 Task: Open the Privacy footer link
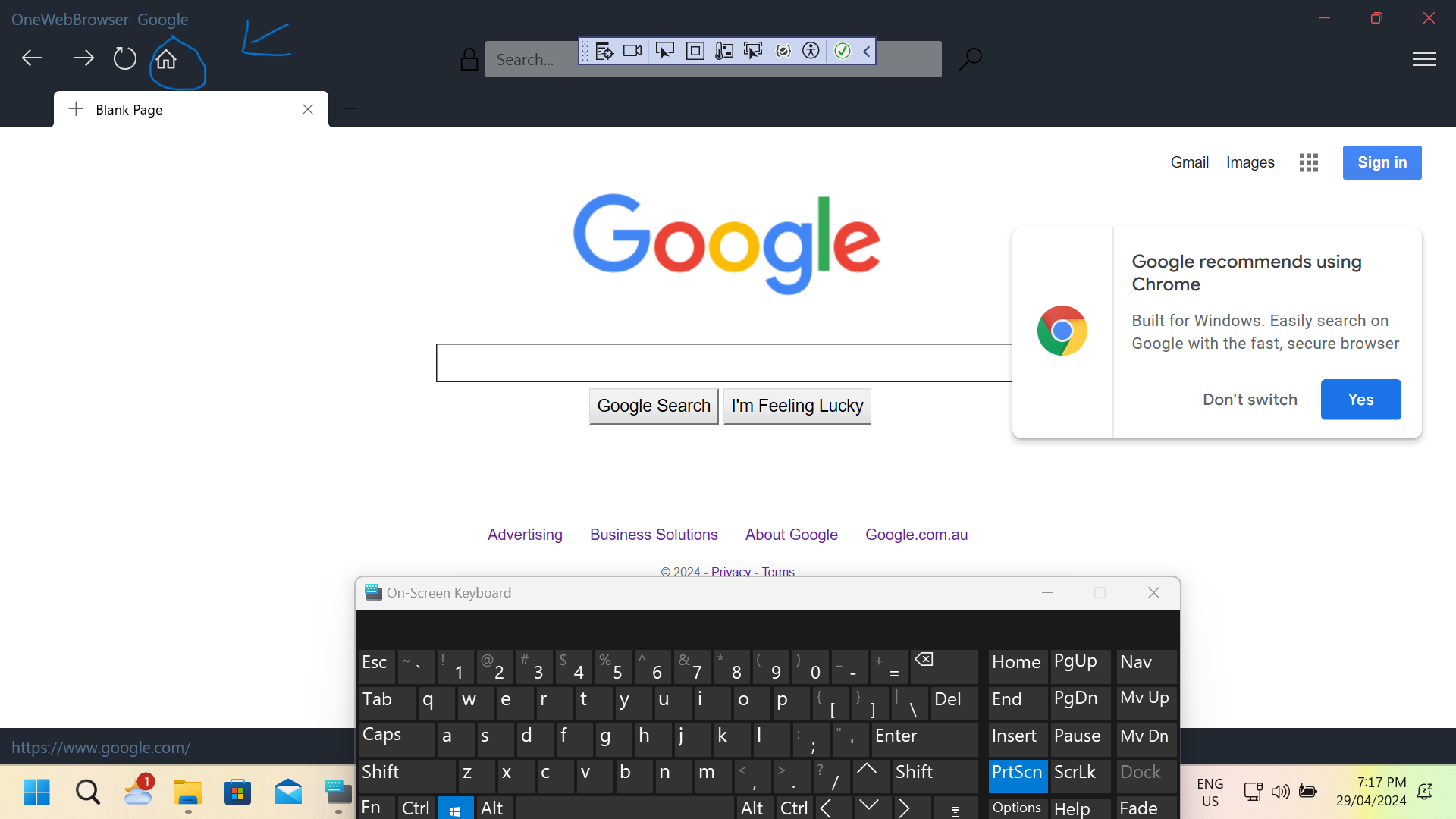click(731, 572)
